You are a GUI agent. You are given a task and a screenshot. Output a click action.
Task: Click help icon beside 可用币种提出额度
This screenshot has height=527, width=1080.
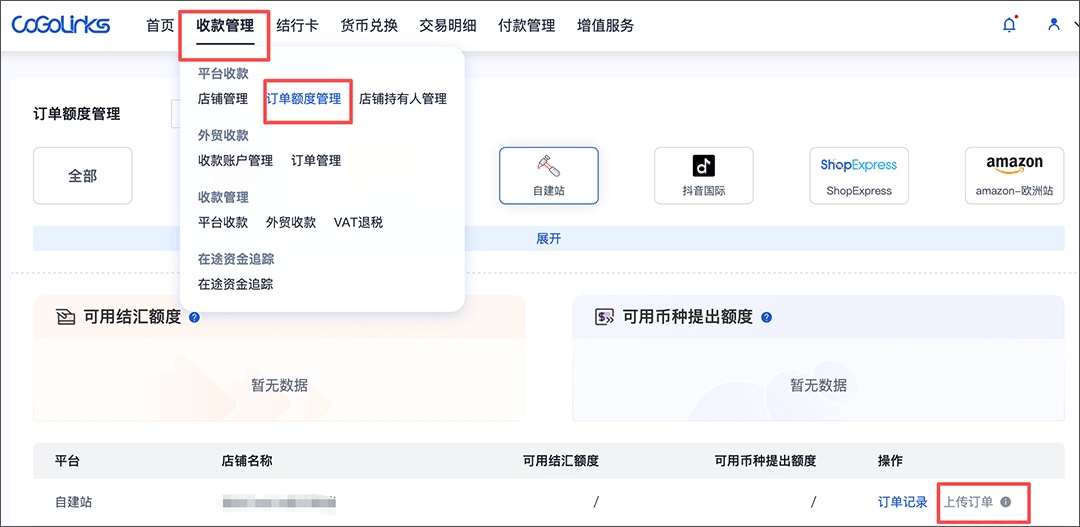click(766, 317)
